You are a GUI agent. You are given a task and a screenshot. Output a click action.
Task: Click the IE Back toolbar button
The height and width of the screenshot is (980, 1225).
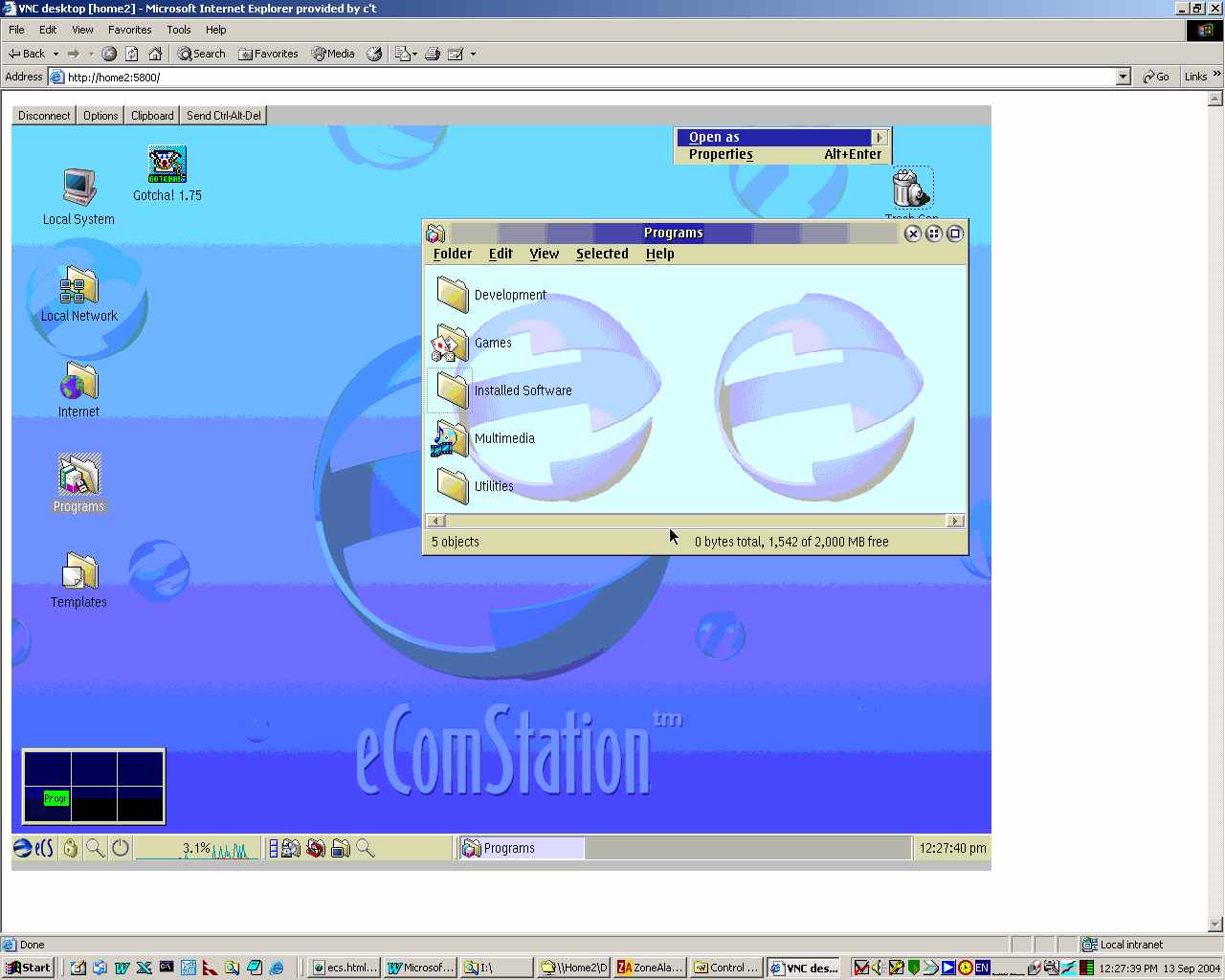[x=27, y=54]
